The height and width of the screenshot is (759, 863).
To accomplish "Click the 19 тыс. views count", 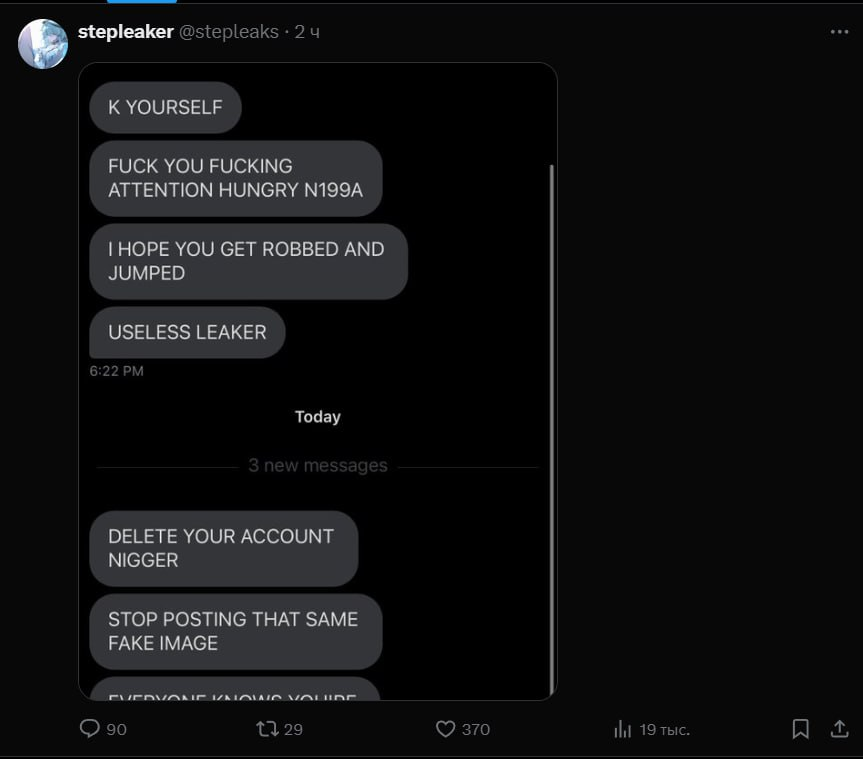I will pyautogui.click(x=665, y=729).
